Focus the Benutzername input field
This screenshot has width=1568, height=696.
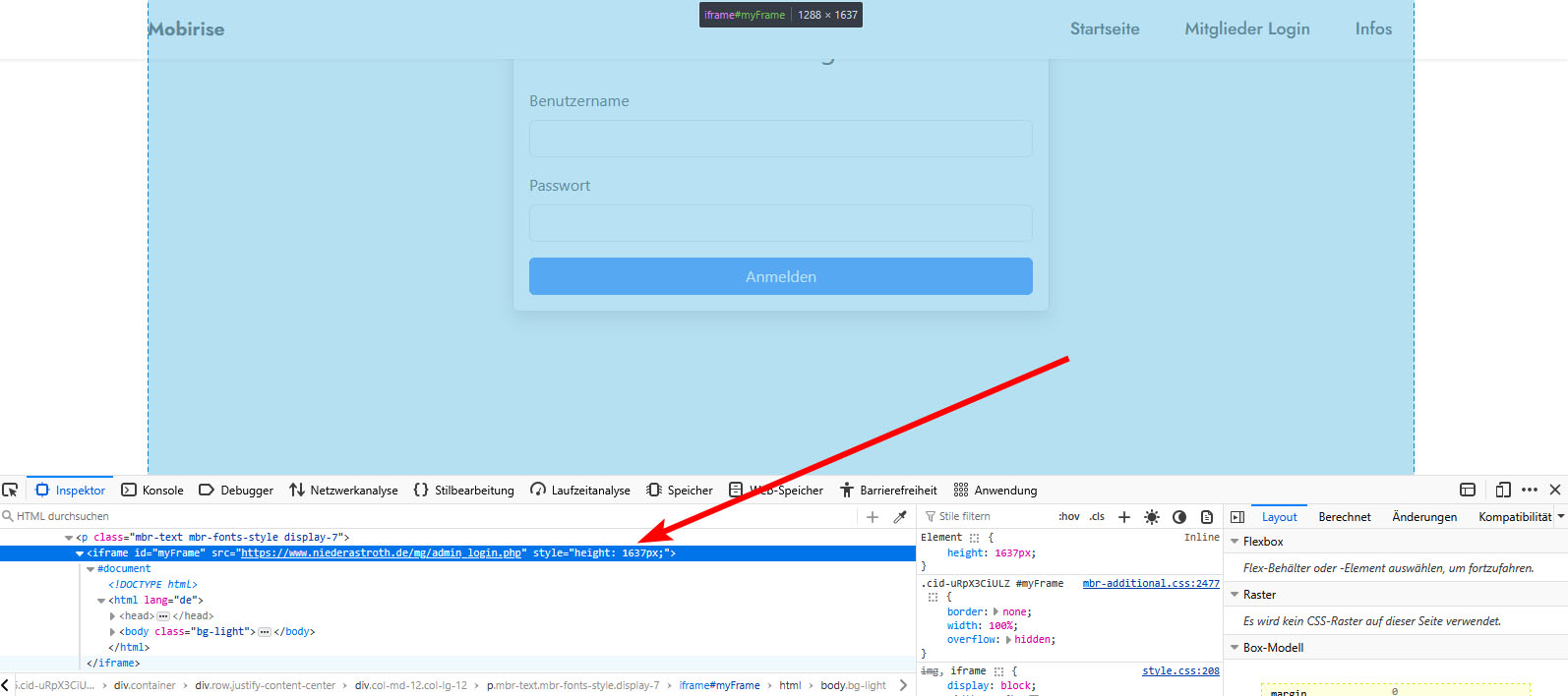[x=781, y=139]
